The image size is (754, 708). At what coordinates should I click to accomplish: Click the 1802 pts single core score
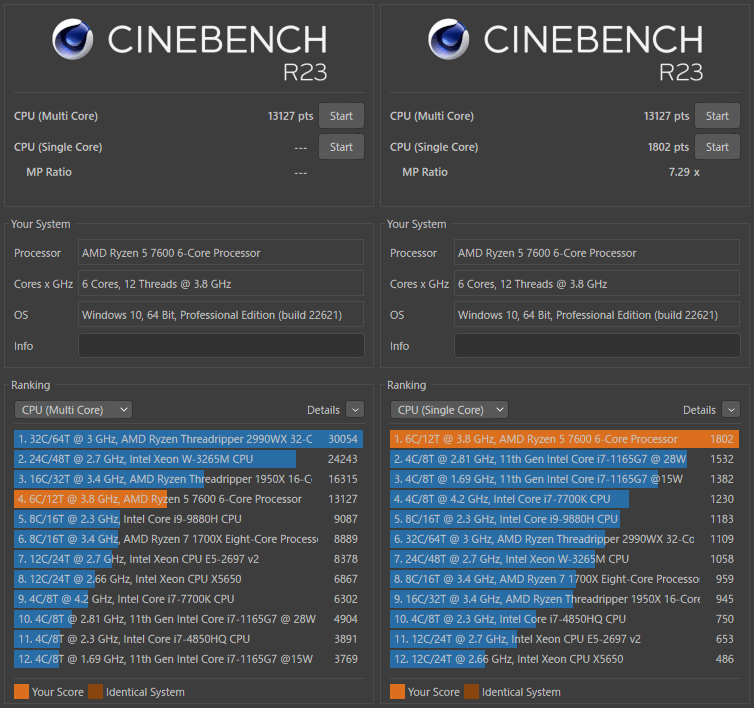click(668, 147)
